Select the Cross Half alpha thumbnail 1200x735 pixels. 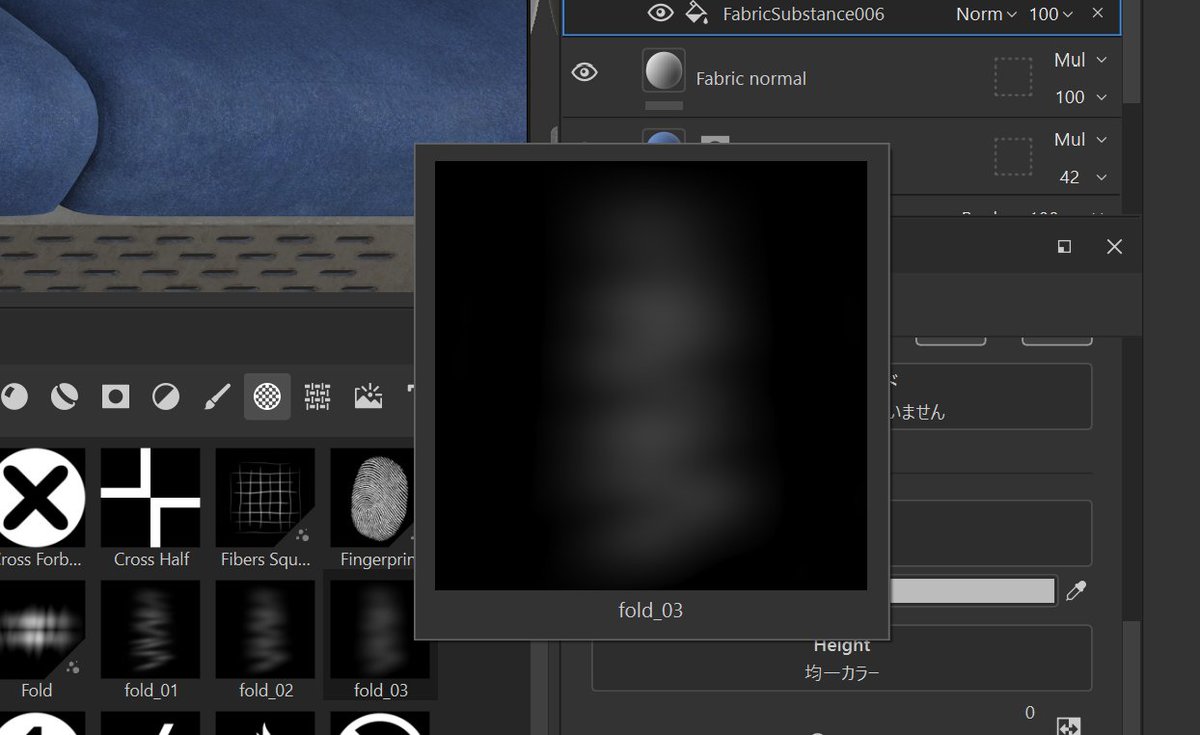pyautogui.click(x=151, y=497)
